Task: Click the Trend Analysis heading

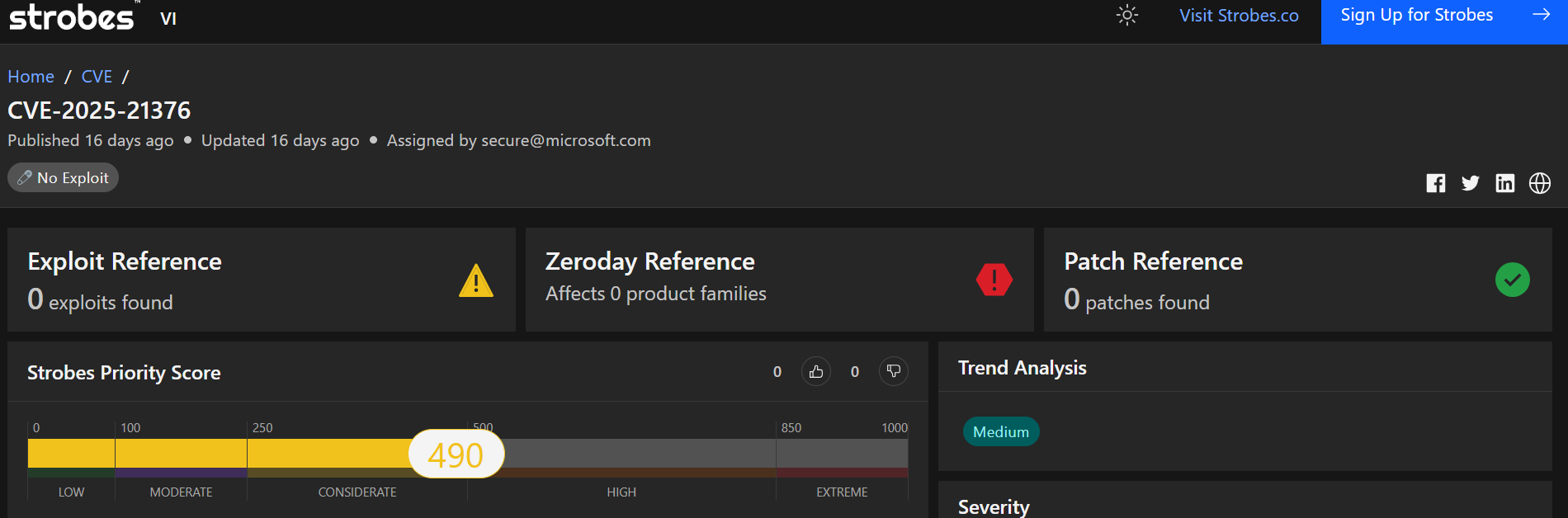Action: [1023, 368]
